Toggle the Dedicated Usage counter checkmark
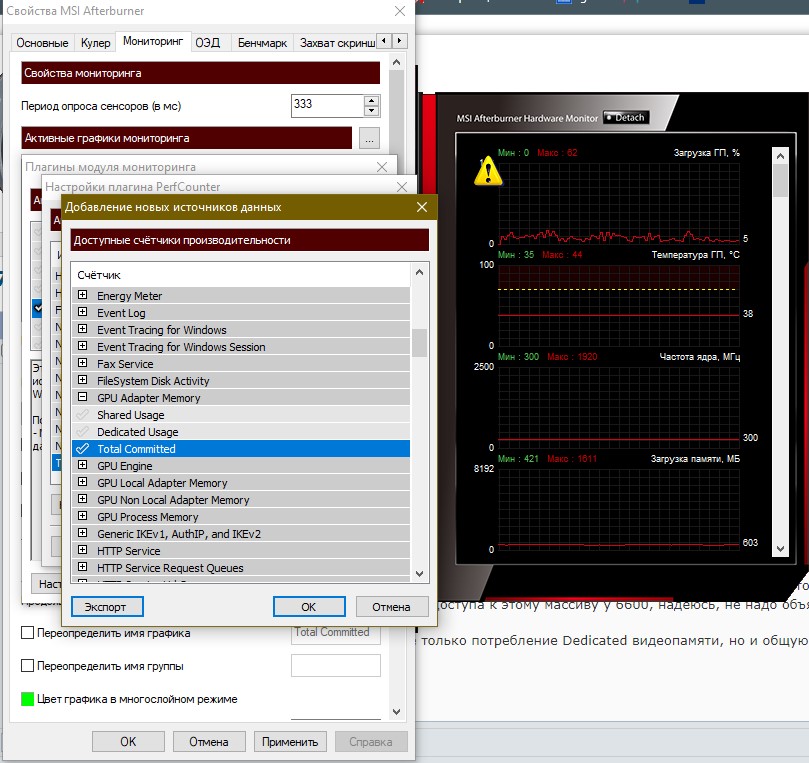This screenshot has width=809, height=763. click(x=82, y=432)
